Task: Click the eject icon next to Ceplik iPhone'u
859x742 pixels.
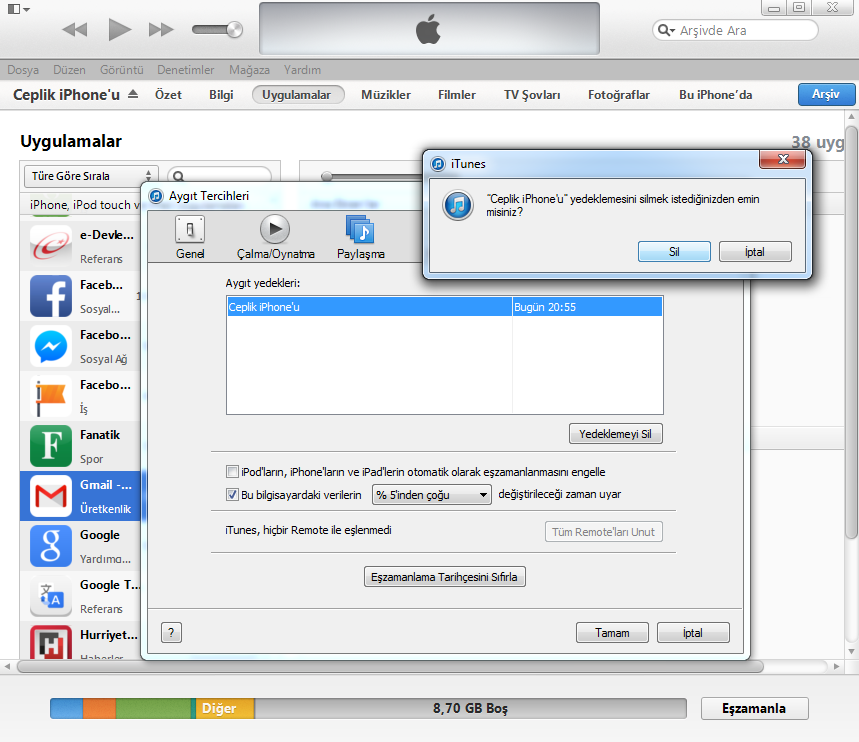Action: pos(133,94)
